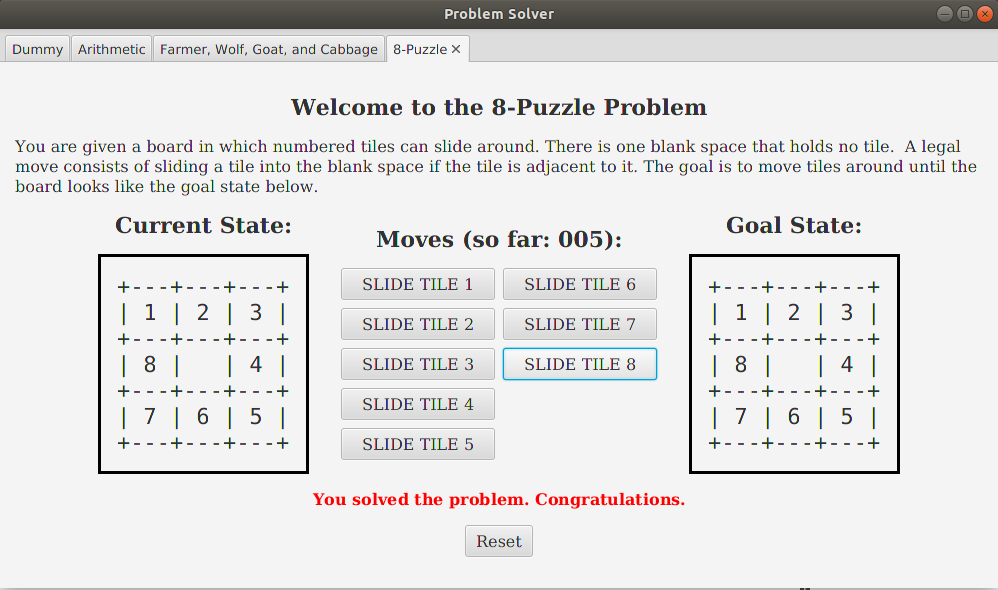Click SLIDE TILE 1 button
The height and width of the screenshot is (590, 998).
pos(418,284)
